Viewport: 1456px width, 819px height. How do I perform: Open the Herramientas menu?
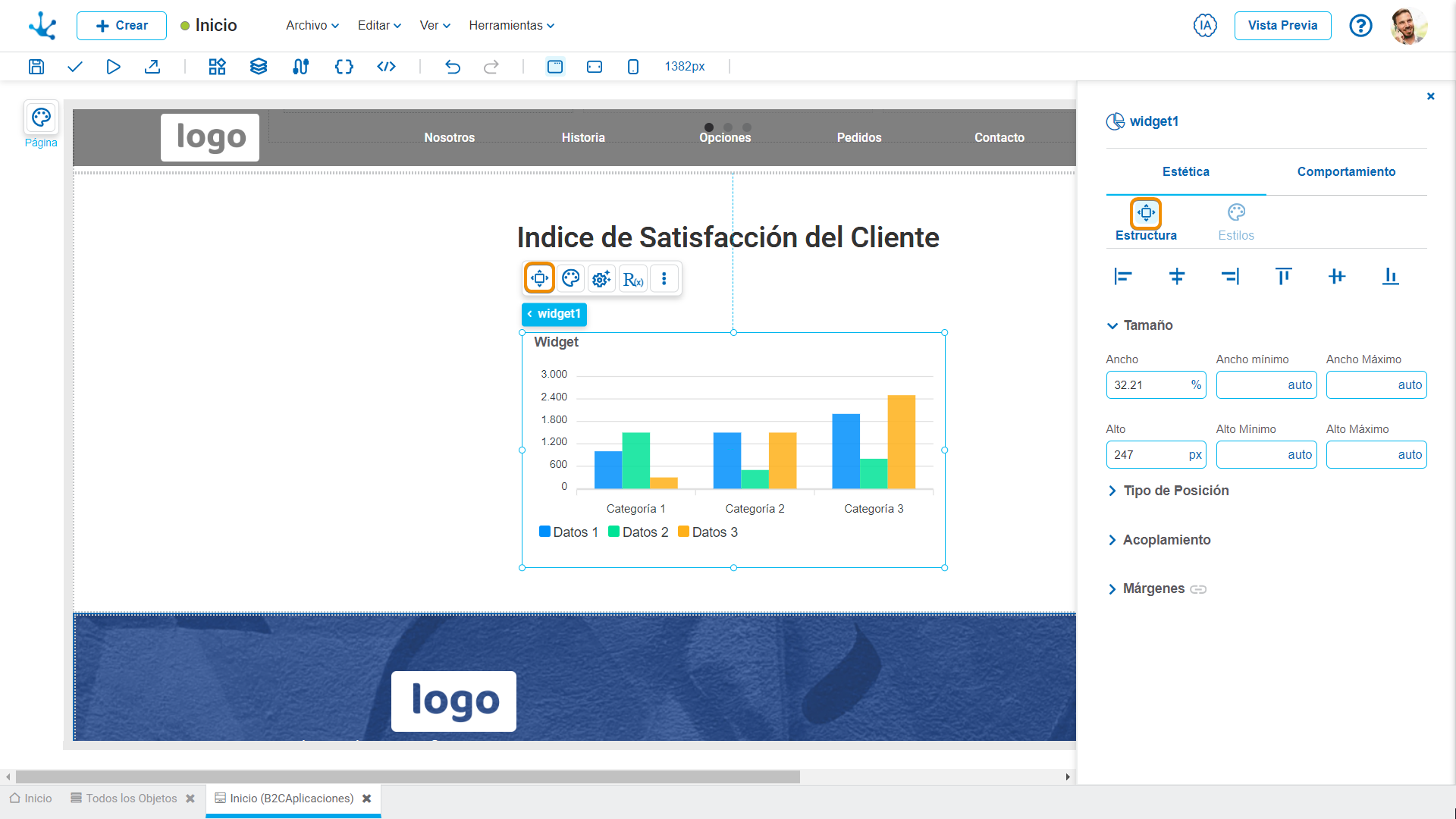coord(512,26)
